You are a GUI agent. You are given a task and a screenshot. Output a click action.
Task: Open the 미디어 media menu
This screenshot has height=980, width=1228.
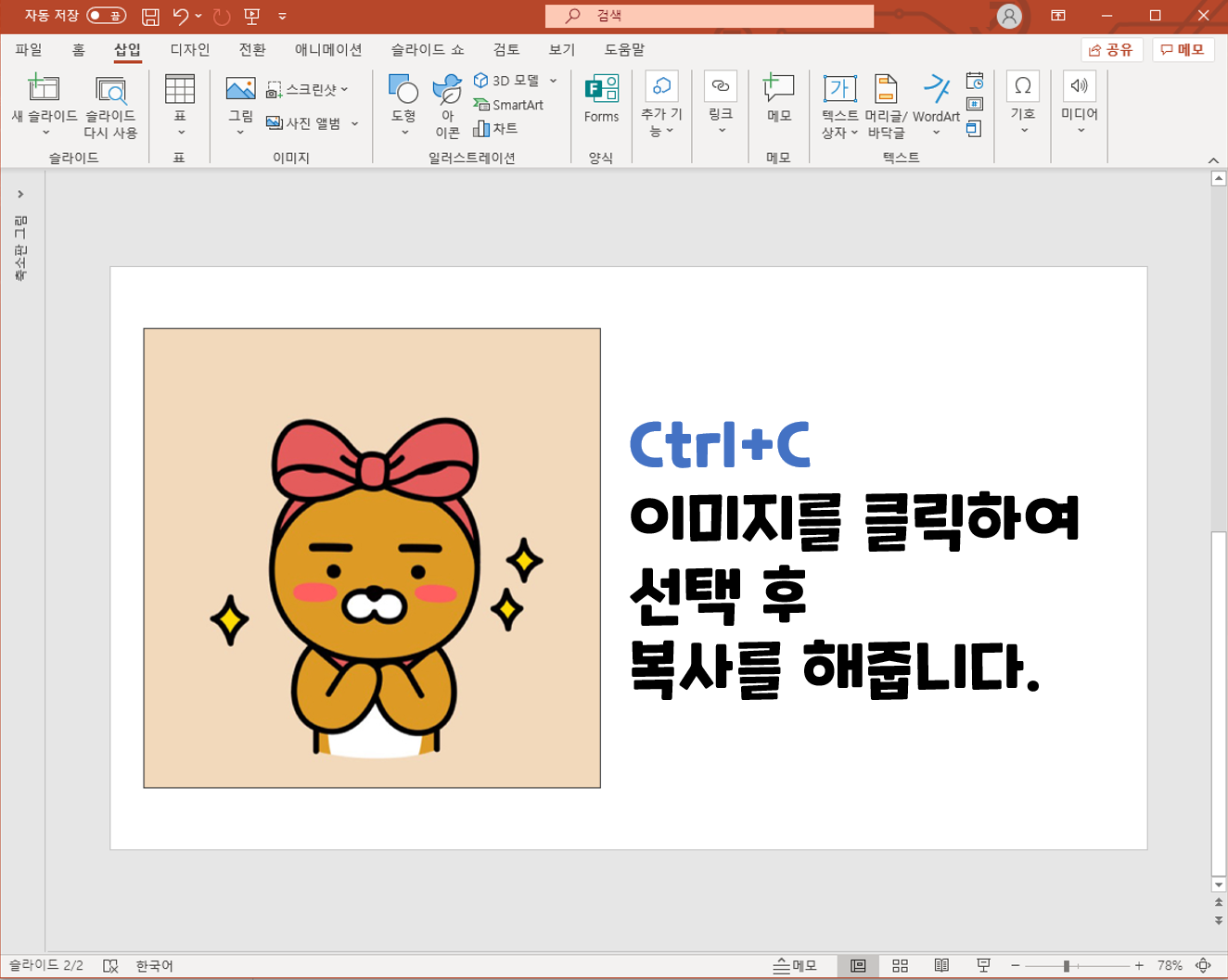coord(1080,103)
